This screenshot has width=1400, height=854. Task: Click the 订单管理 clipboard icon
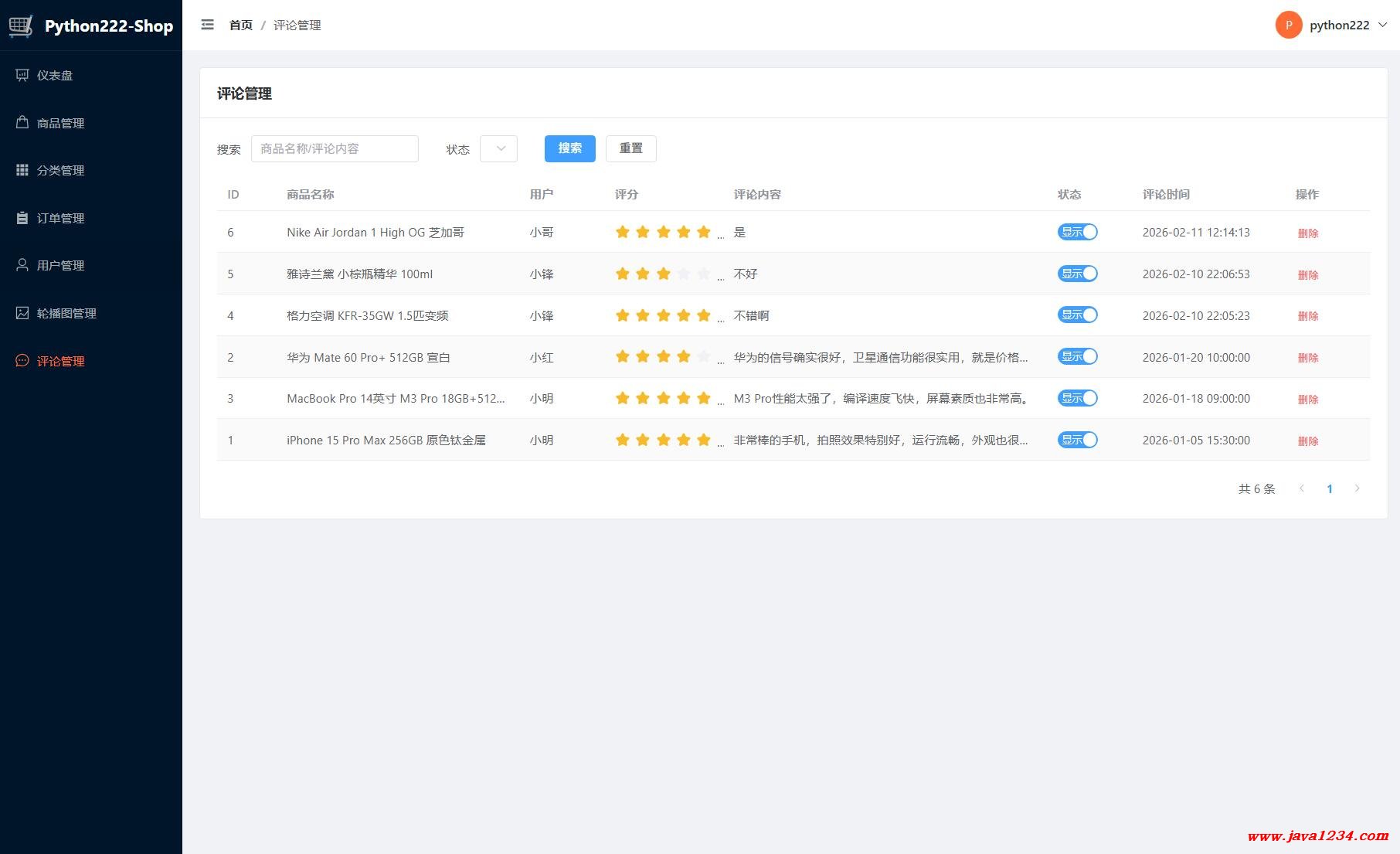(22, 218)
